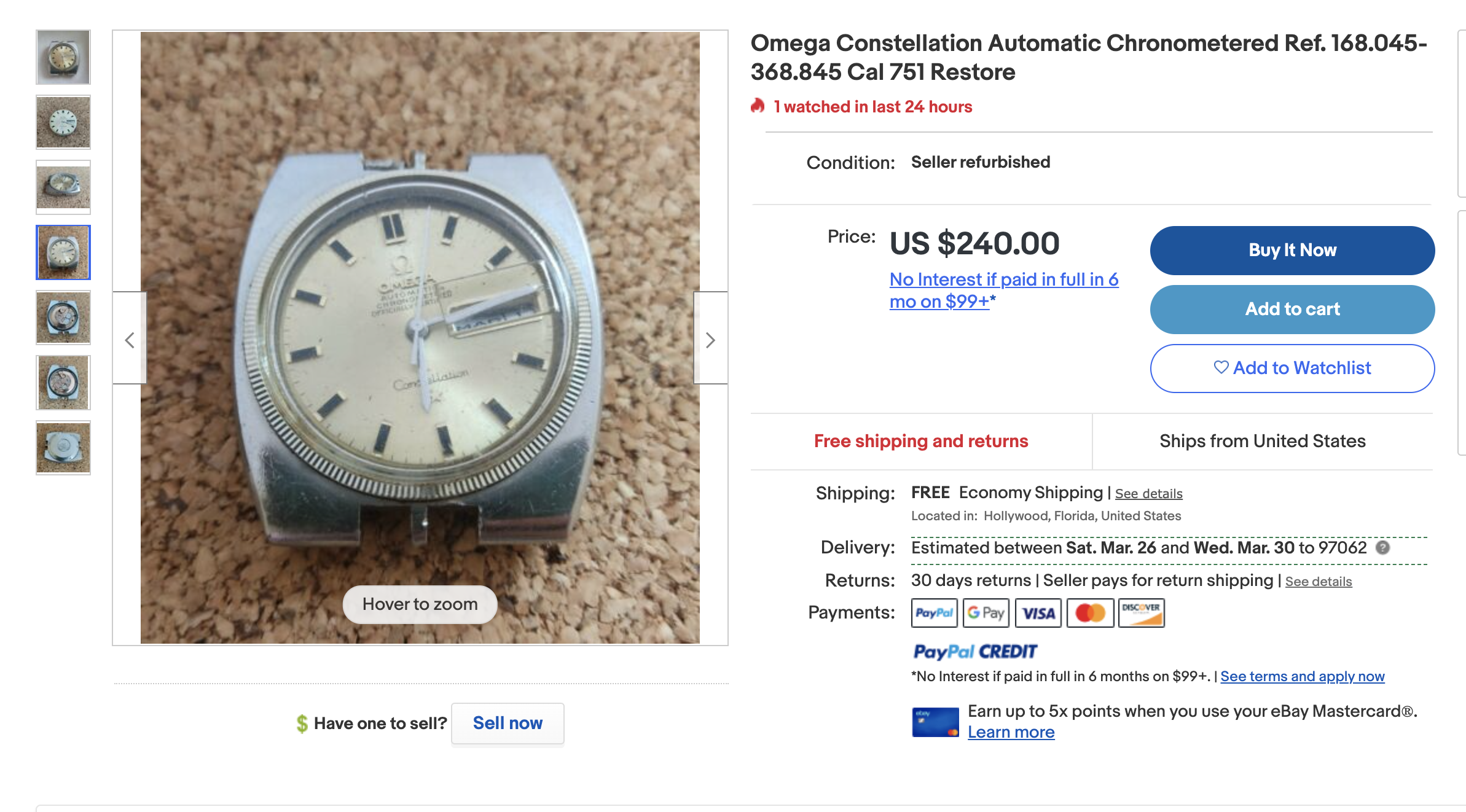Click the Google Pay payment icon
Image resolution: width=1466 pixels, height=812 pixels.
tap(986, 613)
